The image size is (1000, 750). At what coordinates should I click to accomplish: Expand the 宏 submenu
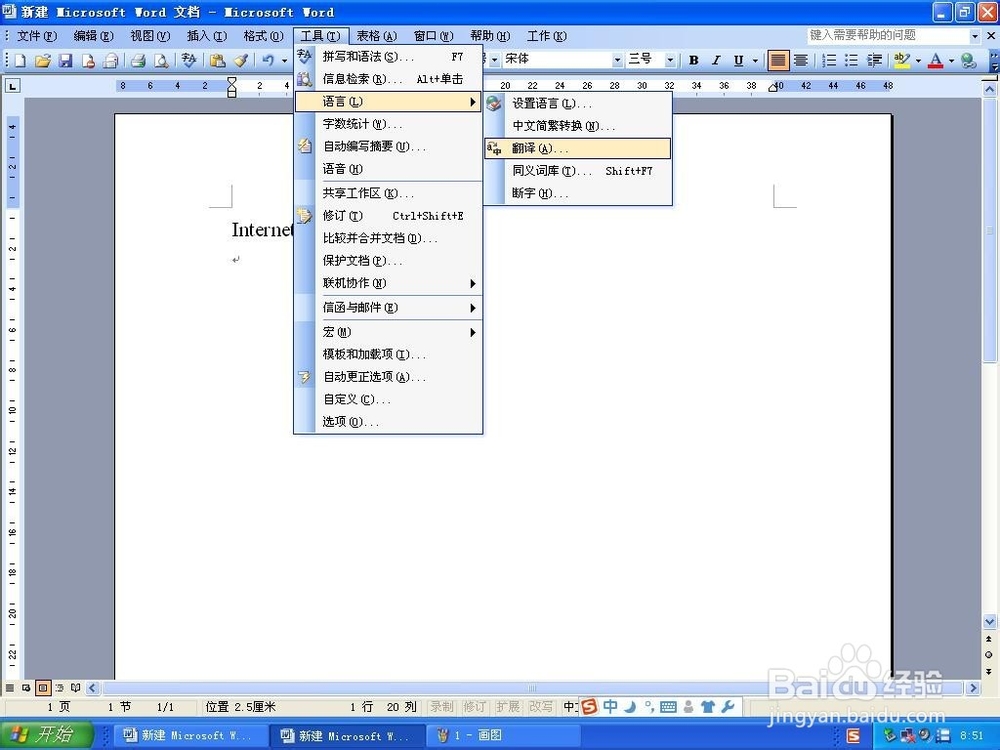388,332
